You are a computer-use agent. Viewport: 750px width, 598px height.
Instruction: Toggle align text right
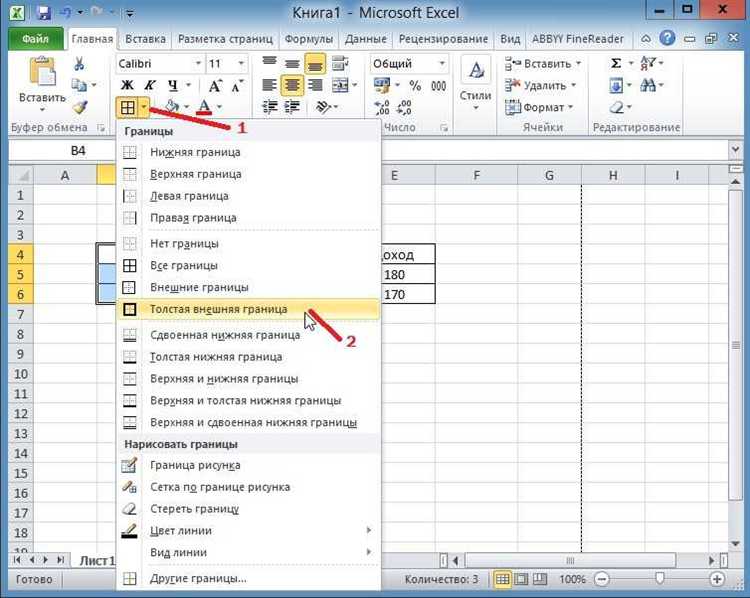pyautogui.click(x=315, y=86)
